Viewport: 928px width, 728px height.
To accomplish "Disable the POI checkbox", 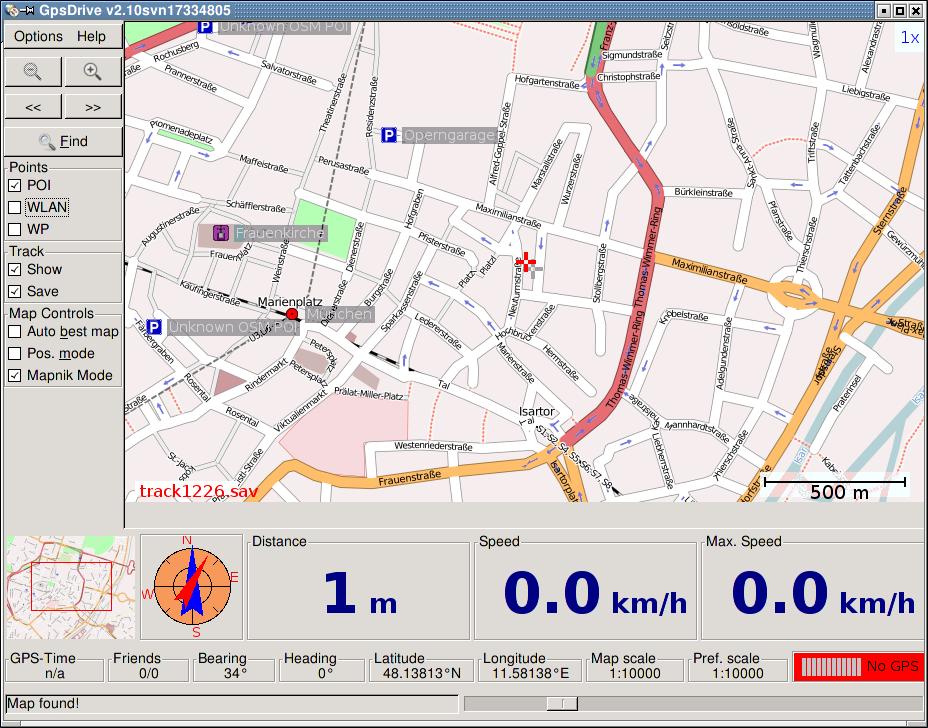I will pyautogui.click(x=15, y=185).
